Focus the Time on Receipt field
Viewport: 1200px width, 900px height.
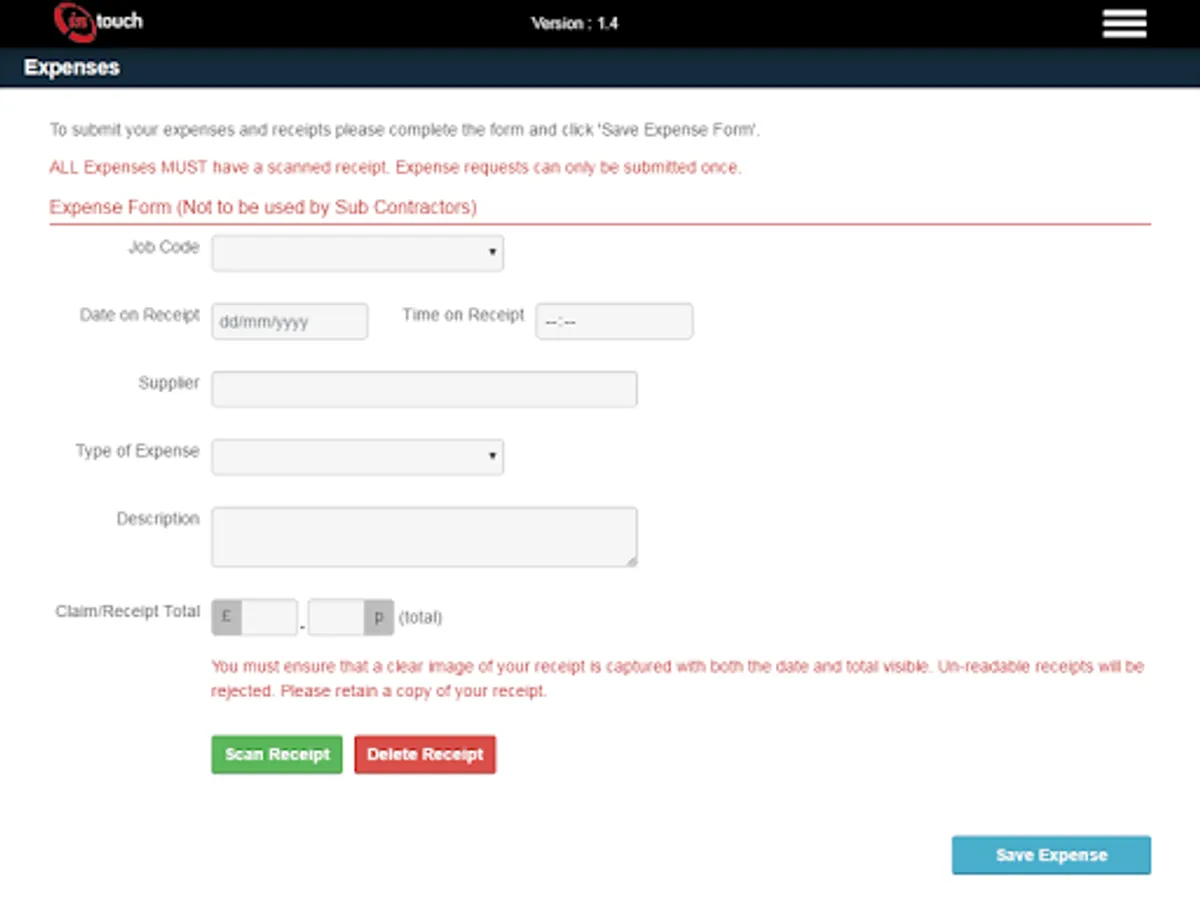point(614,322)
